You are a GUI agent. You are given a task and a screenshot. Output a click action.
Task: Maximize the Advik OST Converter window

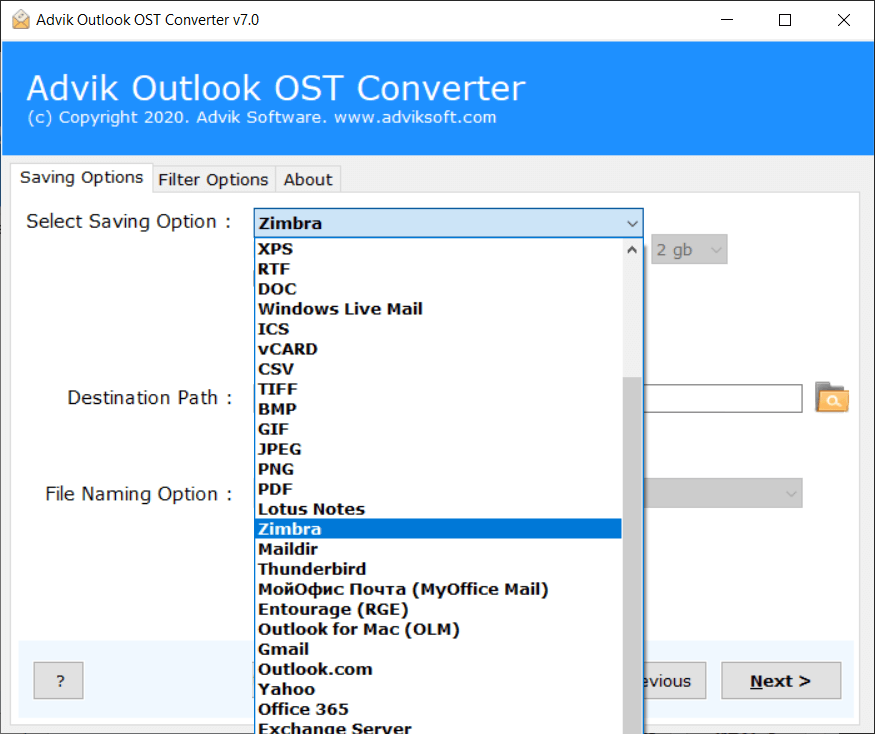click(785, 20)
